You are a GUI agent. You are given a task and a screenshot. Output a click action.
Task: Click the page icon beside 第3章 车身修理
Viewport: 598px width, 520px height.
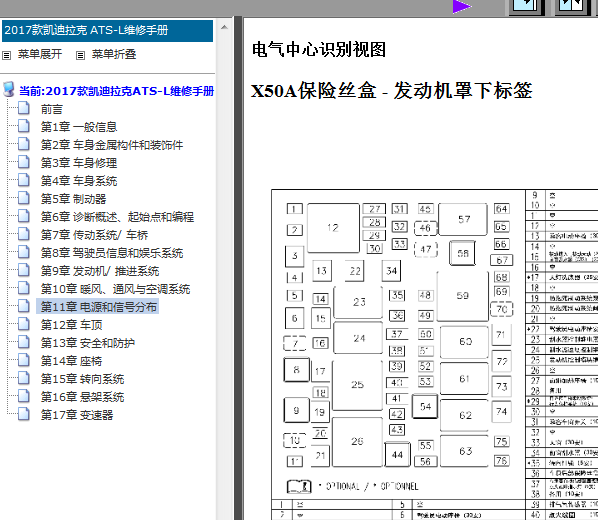[x=24, y=162]
